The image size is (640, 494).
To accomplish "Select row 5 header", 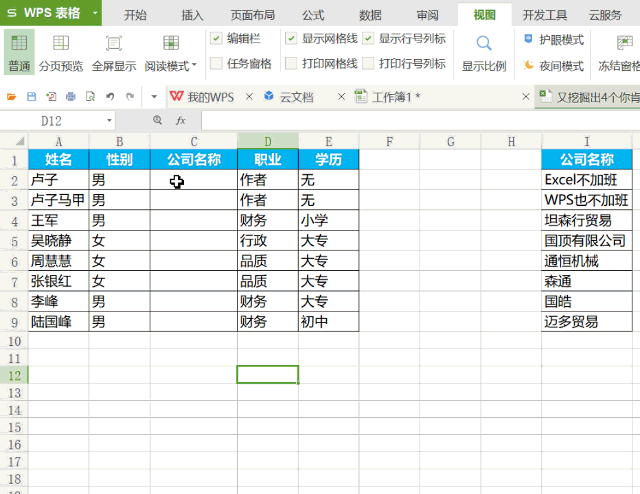I will click(x=14, y=241).
